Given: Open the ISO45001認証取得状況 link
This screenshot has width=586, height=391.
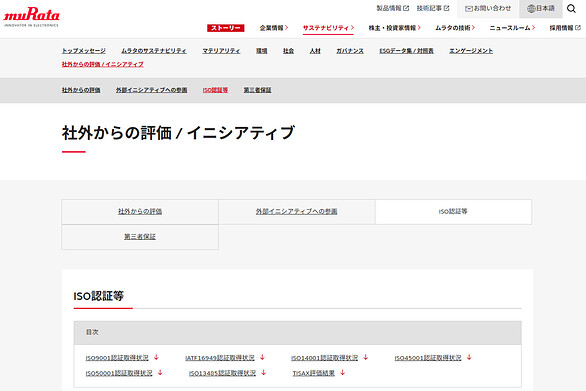Looking at the screenshot, I should pos(428,358).
